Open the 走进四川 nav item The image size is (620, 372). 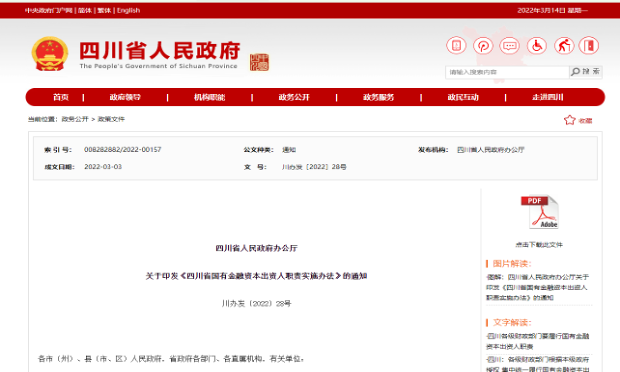coord(548,97)
